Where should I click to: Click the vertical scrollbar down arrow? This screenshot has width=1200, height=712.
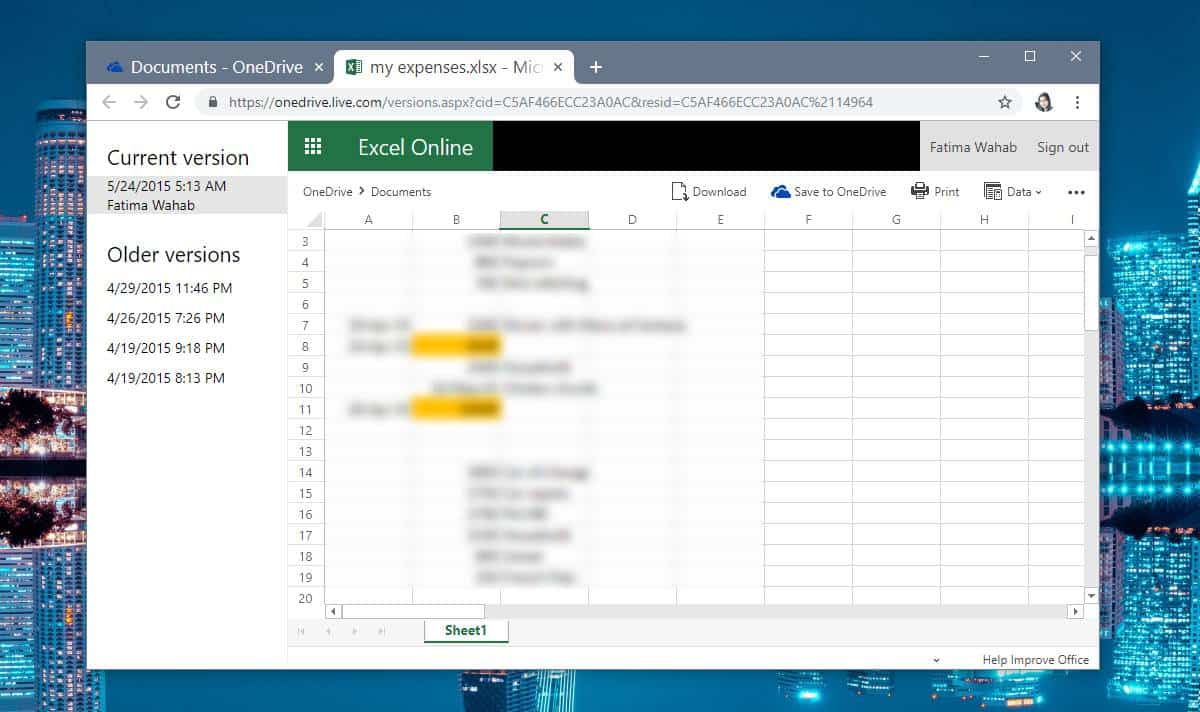tap(1091, 596)
